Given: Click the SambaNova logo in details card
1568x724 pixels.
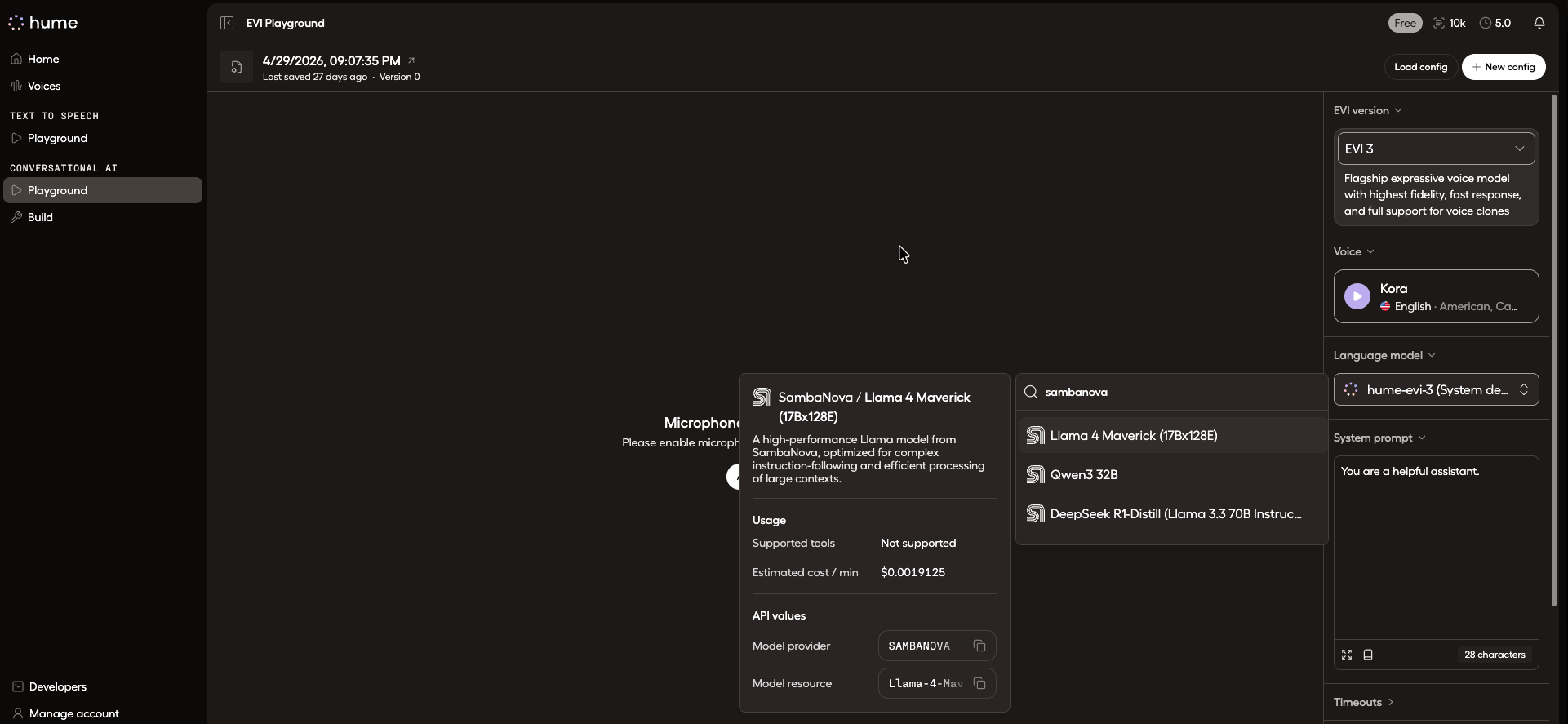Looking at the screenshot, I should [x=762, y=397].
